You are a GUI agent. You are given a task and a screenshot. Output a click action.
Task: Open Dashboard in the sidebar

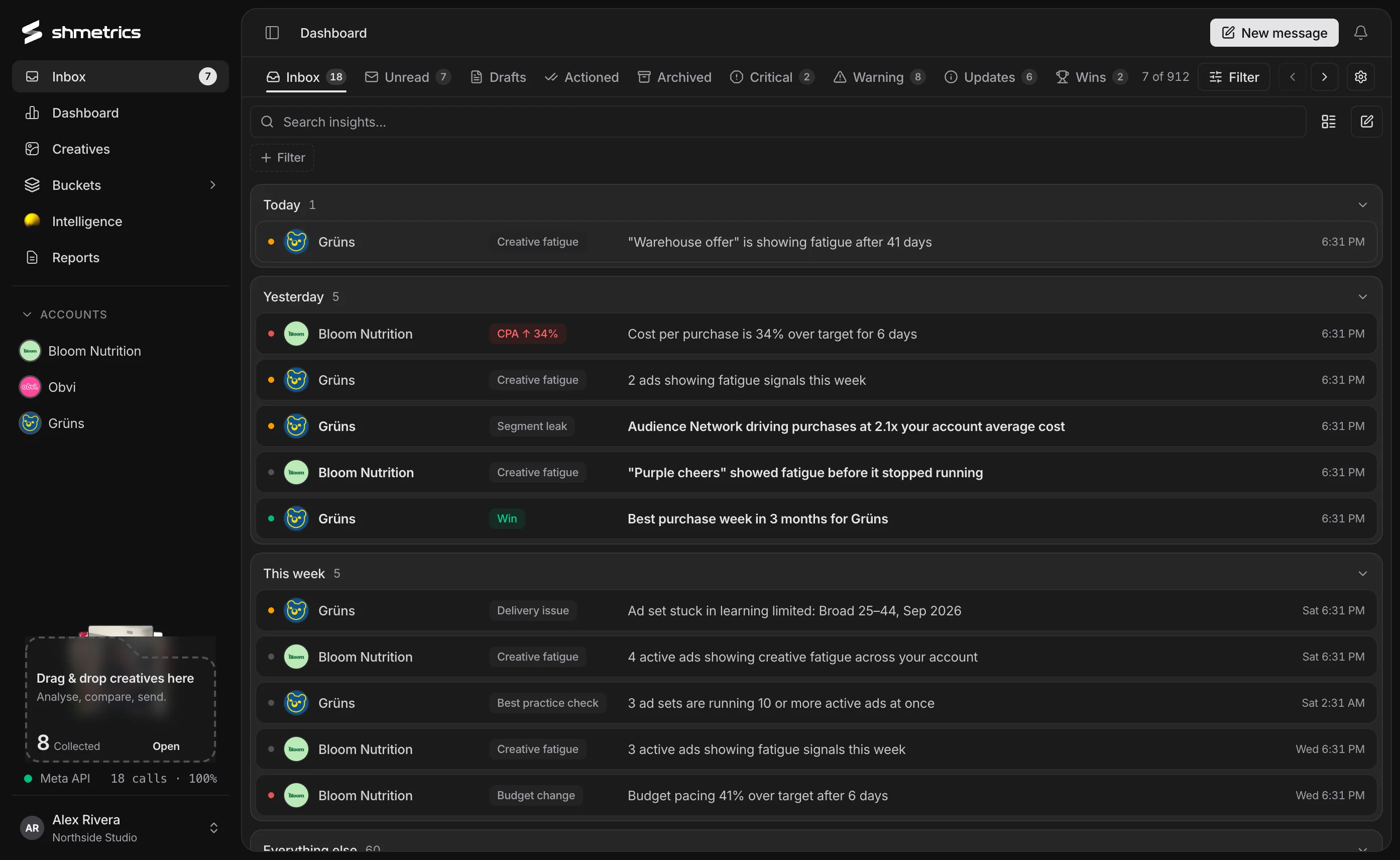tap(121, 113)
